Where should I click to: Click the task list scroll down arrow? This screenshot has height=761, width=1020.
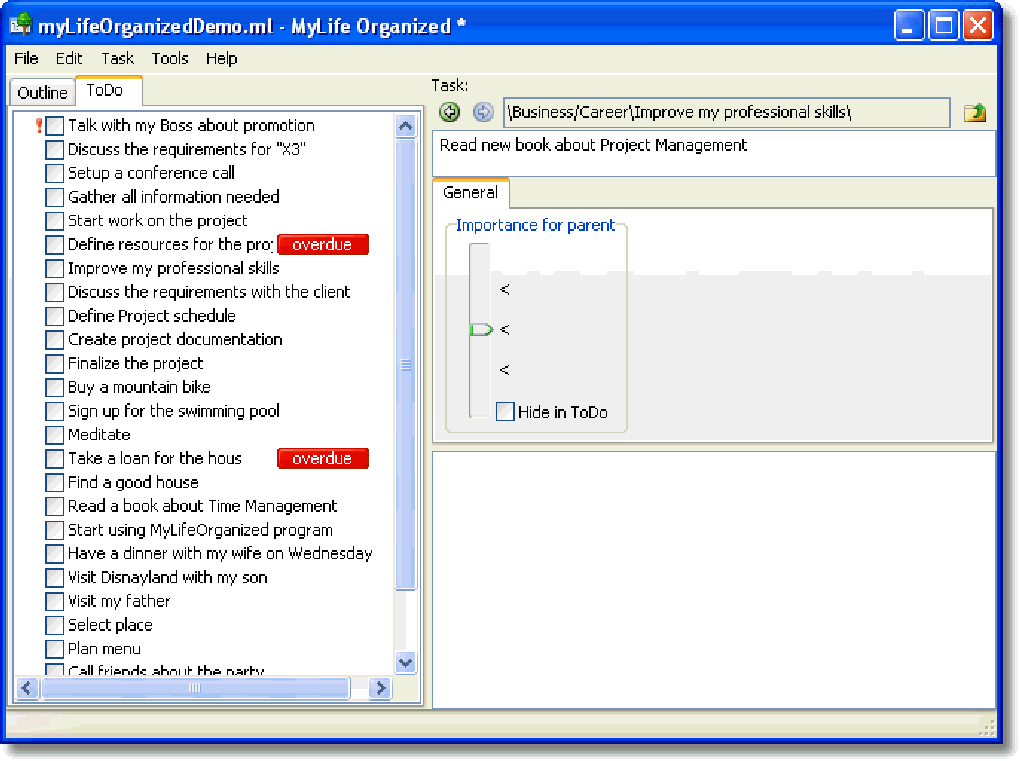(405, 663)
